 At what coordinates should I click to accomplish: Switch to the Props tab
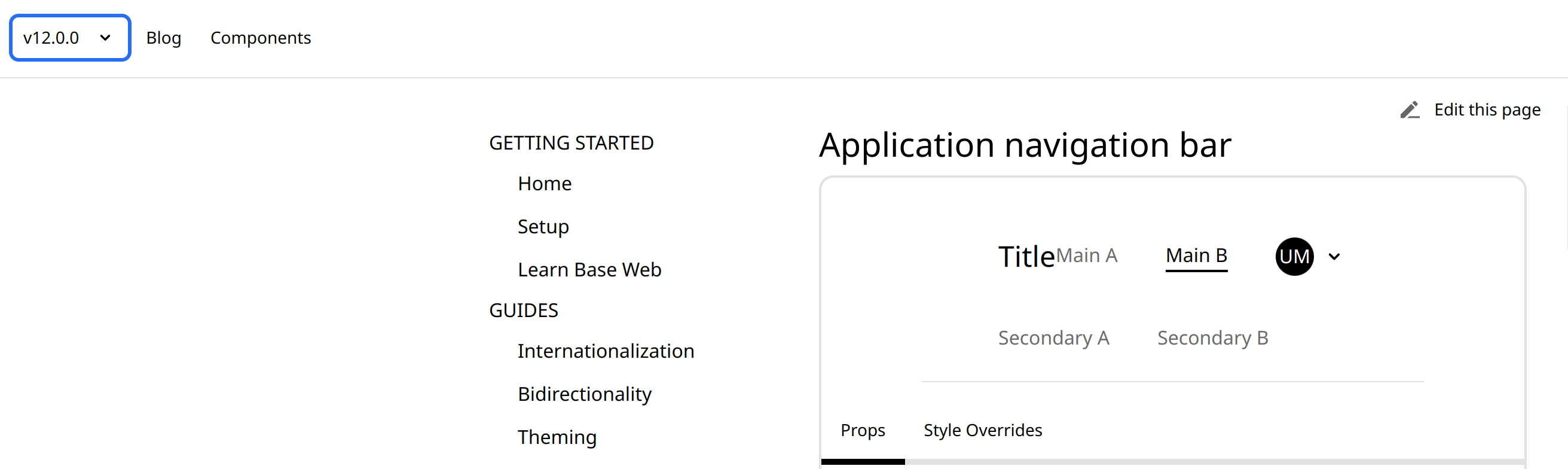[863, 430]
